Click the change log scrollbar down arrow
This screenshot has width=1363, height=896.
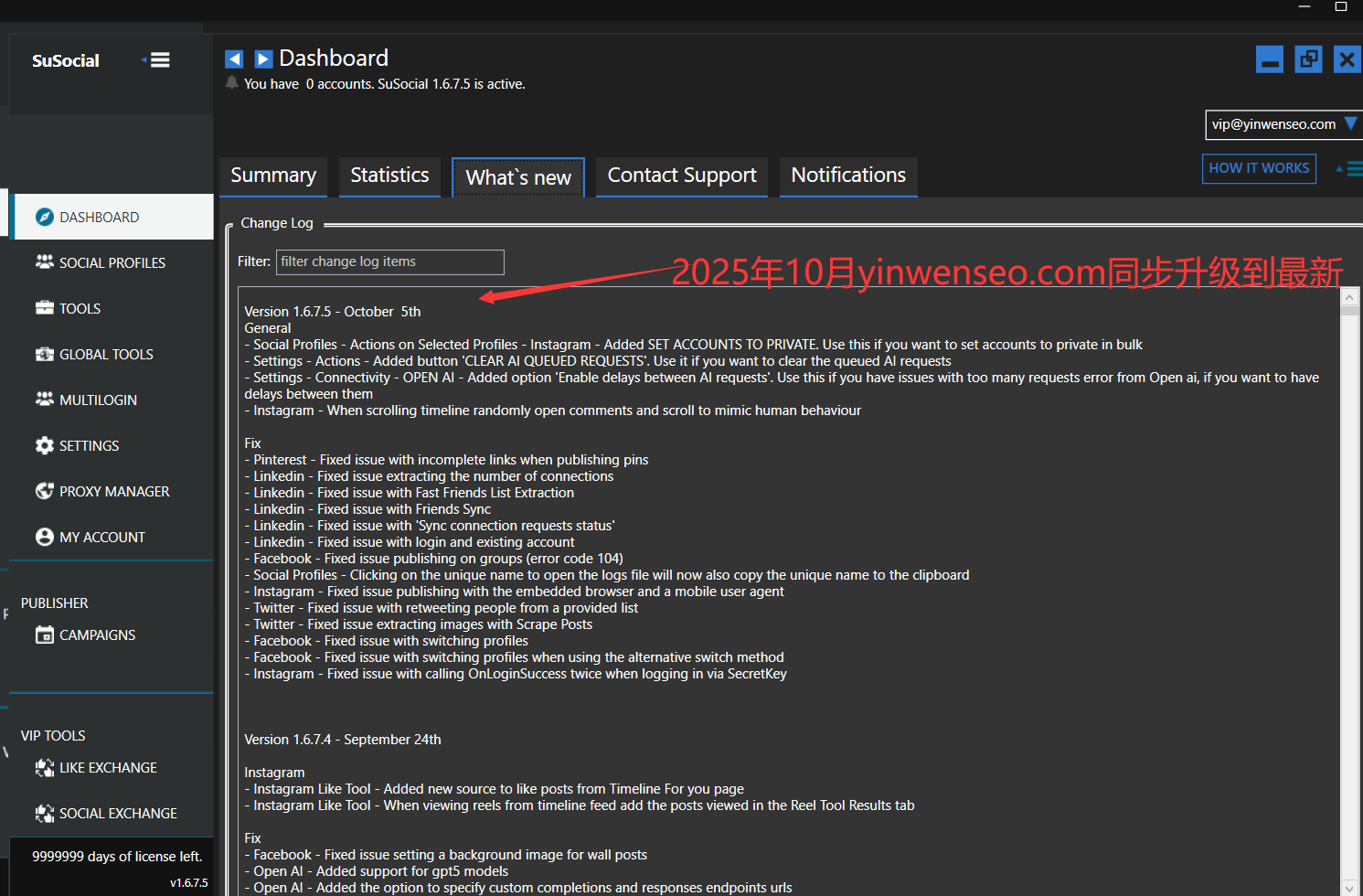tap(1349, 887)
